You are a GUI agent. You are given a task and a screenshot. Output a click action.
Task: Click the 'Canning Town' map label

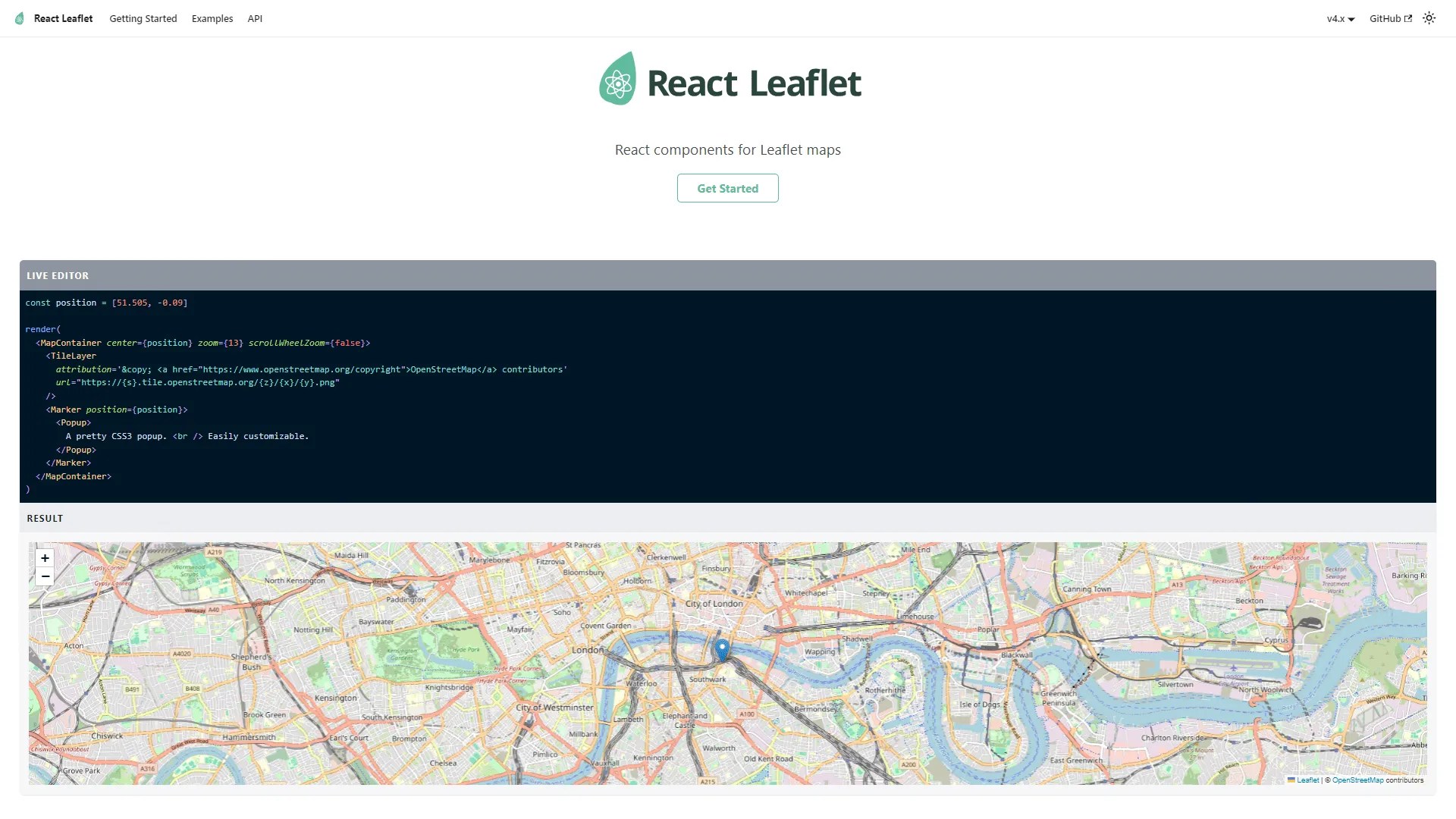click(x=1087, y=589)
